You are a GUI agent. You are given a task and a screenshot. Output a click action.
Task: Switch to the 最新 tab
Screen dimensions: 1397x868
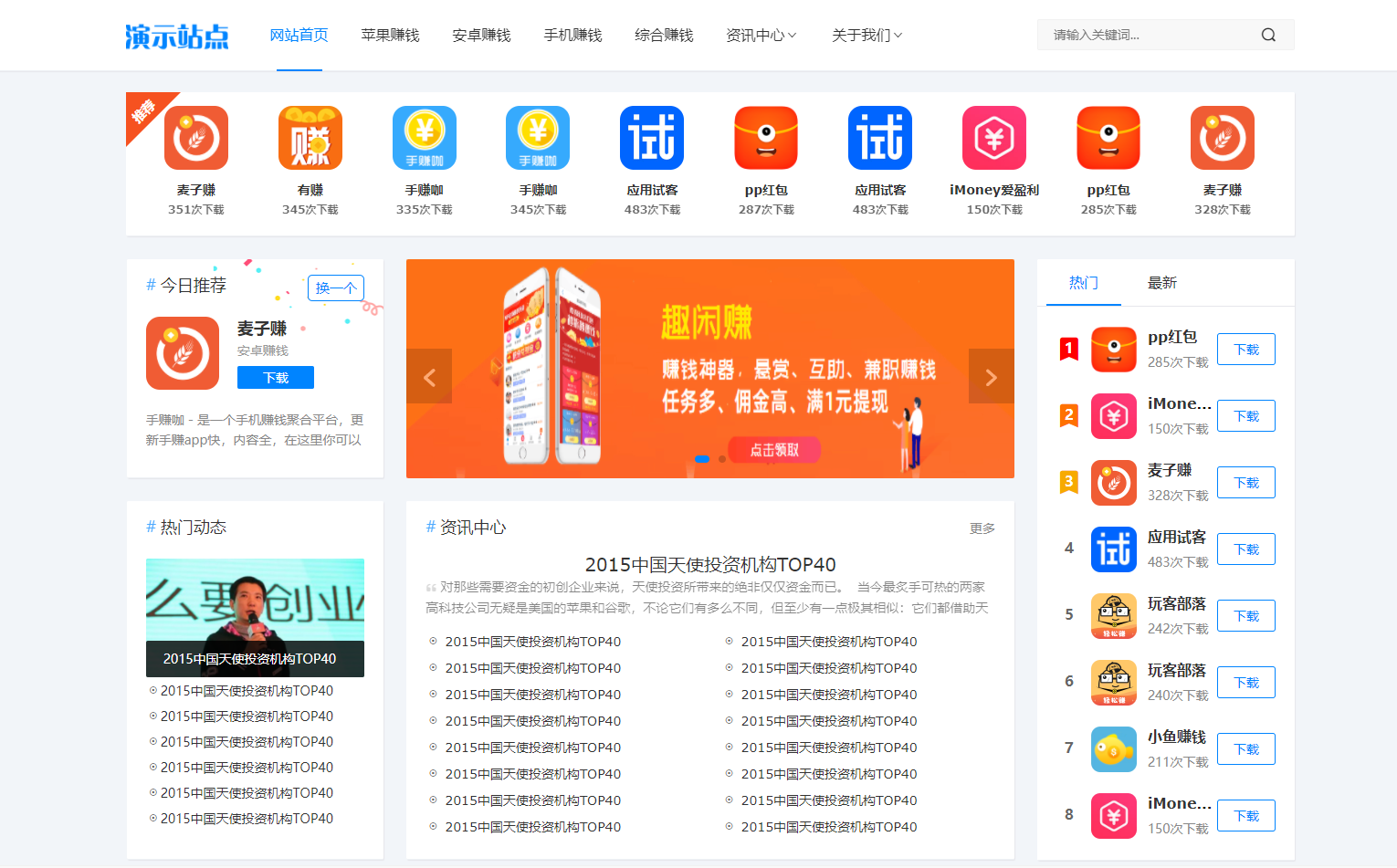coord(1161,282)
